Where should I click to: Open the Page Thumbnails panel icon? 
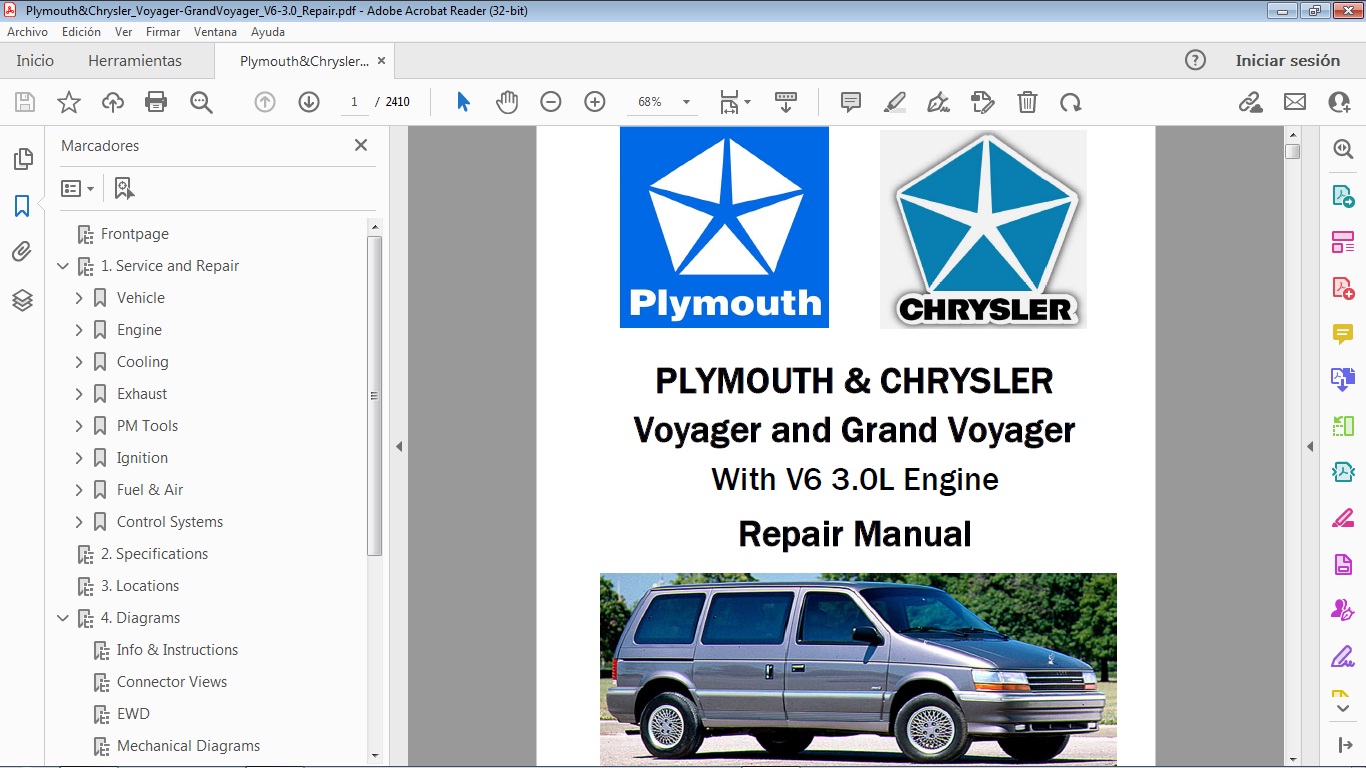point(22,158)
